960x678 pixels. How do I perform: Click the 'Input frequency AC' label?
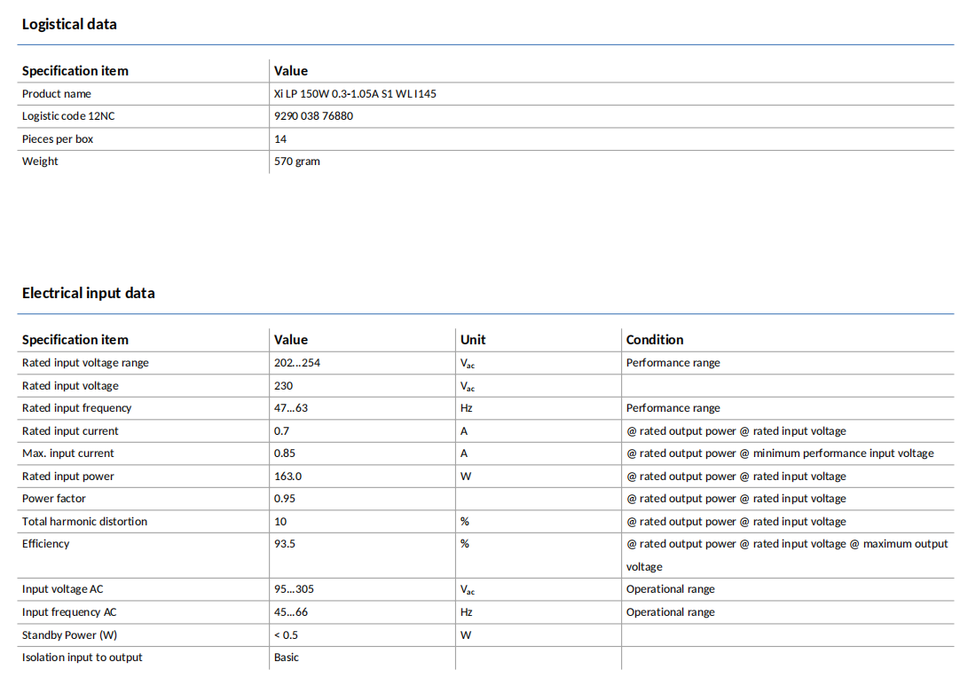pyautogui.click(x=69, y=612)
